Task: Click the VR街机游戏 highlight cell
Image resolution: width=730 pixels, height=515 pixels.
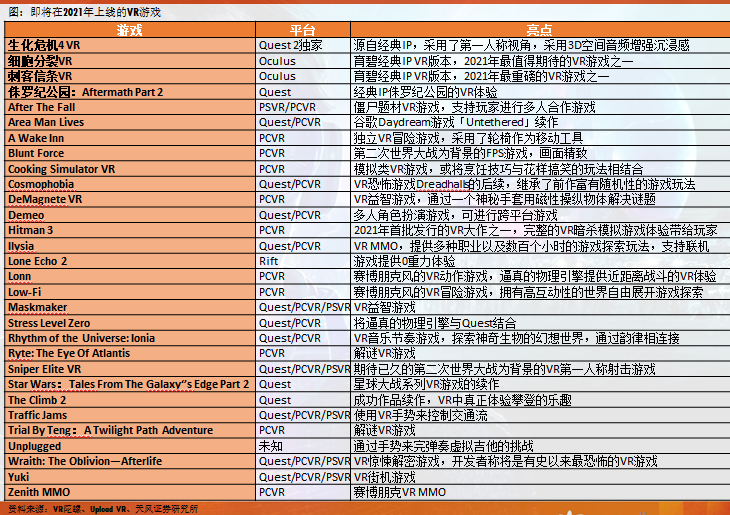Action: coord(541,477)
